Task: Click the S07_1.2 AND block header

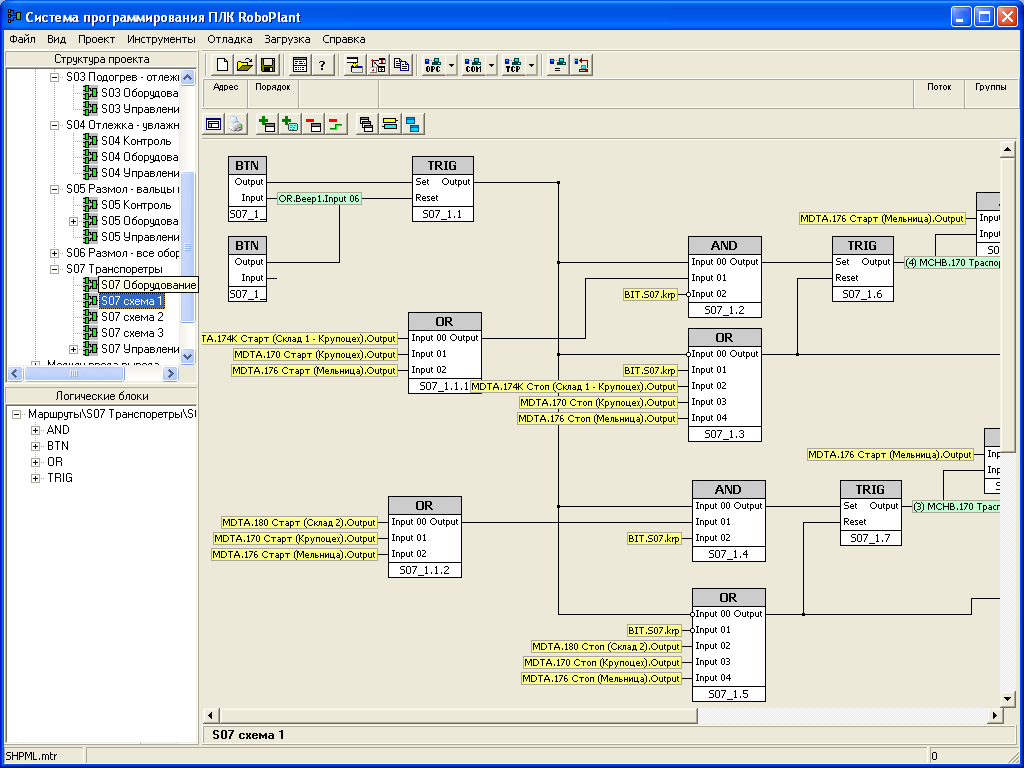Action: [x=724, y=245]
